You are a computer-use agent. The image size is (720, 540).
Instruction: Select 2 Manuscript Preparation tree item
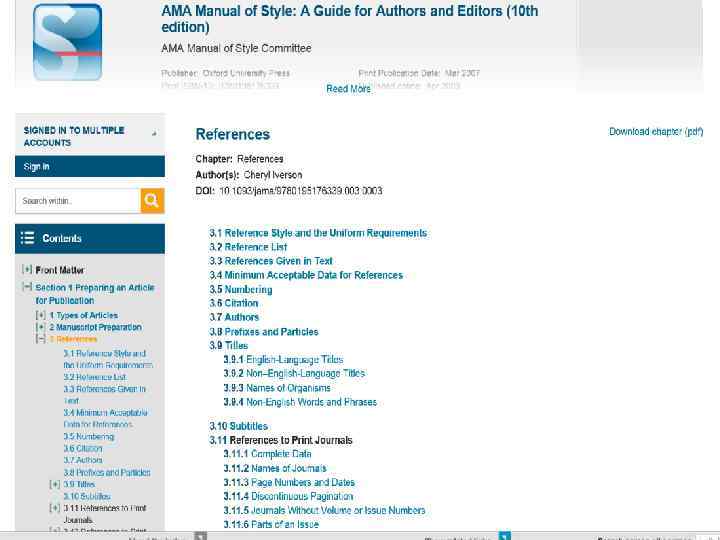[96, 327]
